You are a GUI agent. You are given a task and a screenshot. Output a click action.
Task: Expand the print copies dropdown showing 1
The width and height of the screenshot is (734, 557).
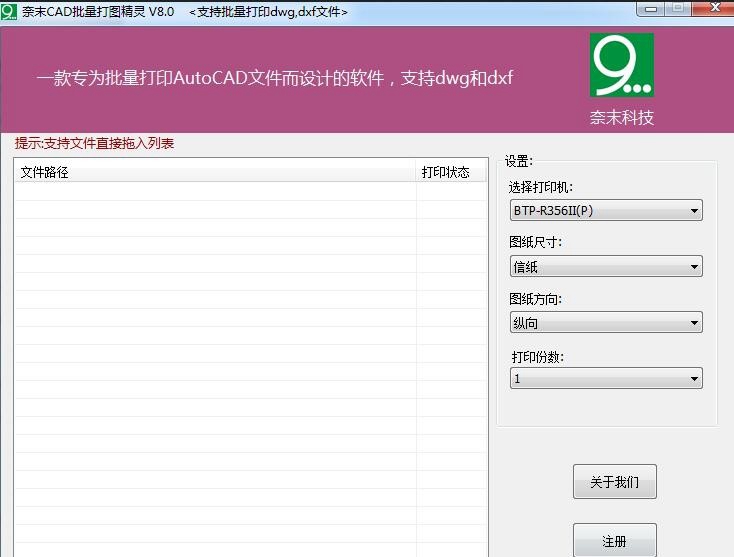click(606, 378)
